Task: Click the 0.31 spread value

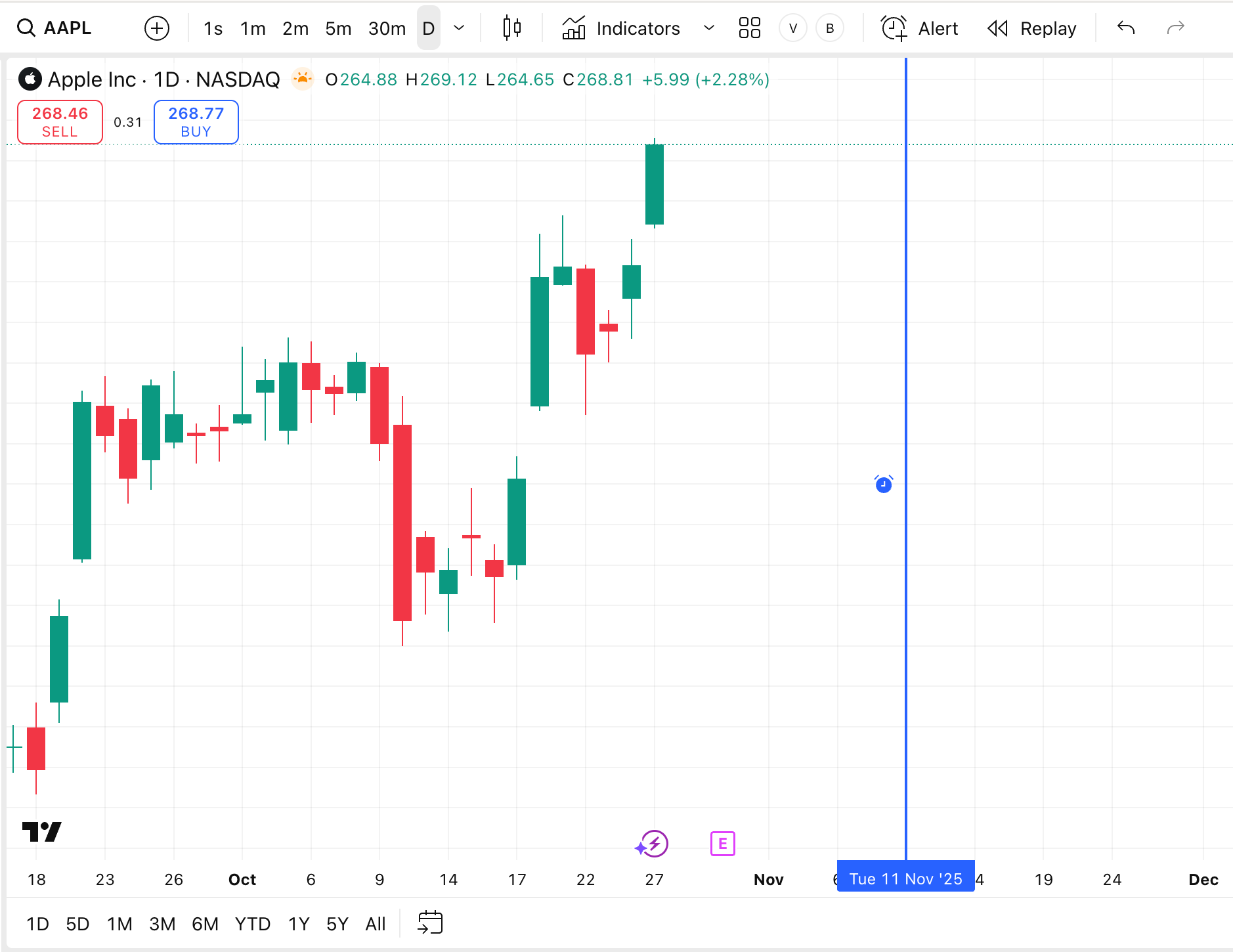Action: 128,122
